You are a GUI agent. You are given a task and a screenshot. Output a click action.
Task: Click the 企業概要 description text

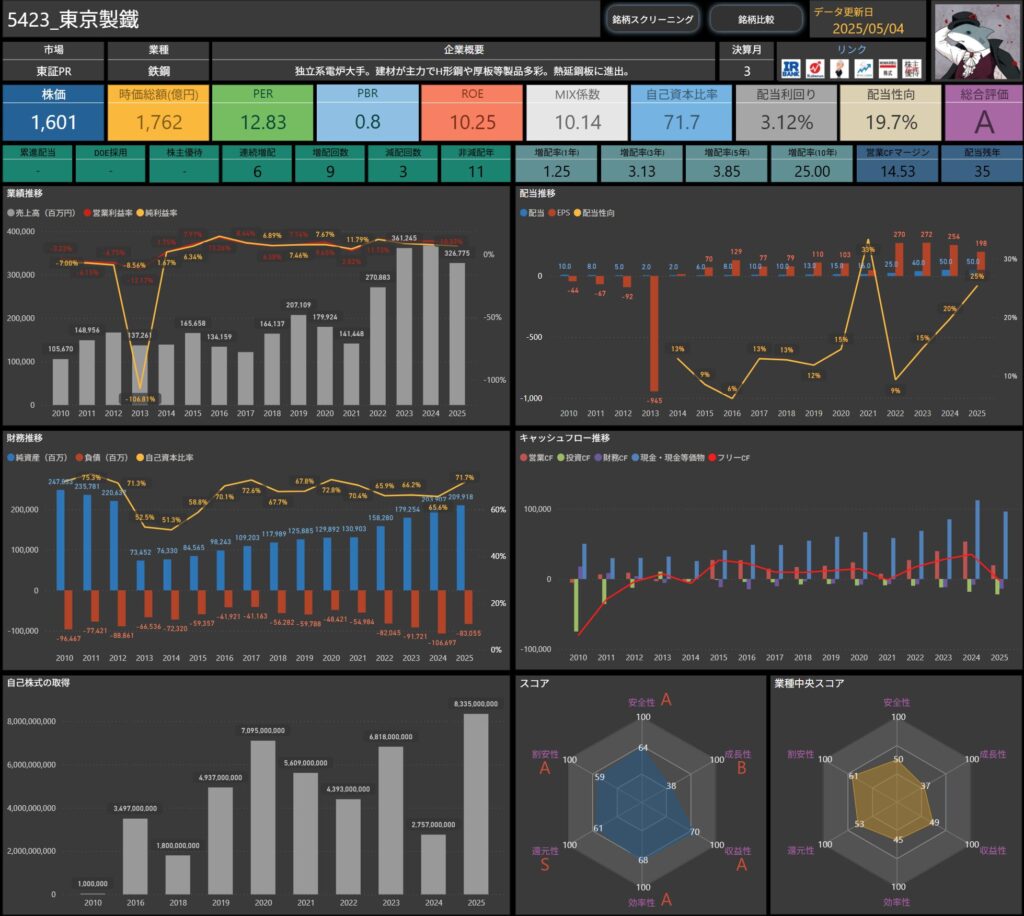[x=463, y=71]
